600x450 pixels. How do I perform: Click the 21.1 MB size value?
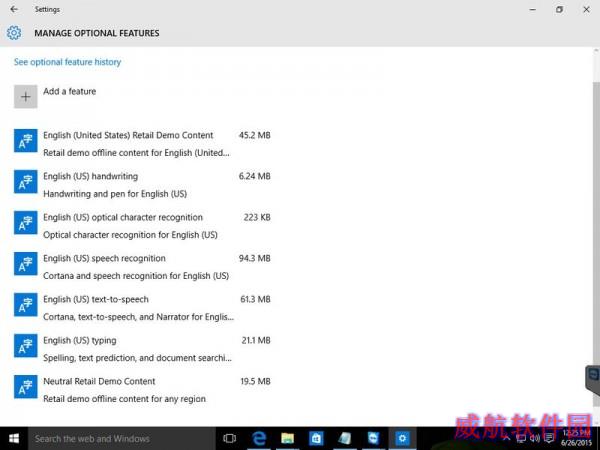pyautogui.click(x=256, y=340)
